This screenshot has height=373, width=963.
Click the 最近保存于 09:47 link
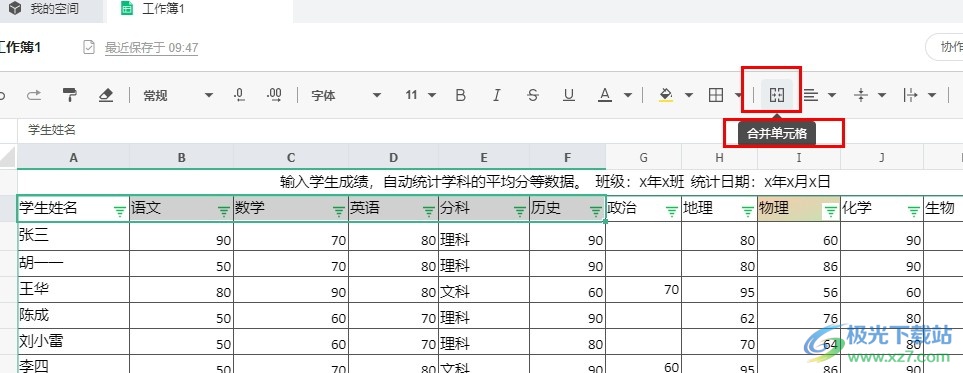(151, 47)
